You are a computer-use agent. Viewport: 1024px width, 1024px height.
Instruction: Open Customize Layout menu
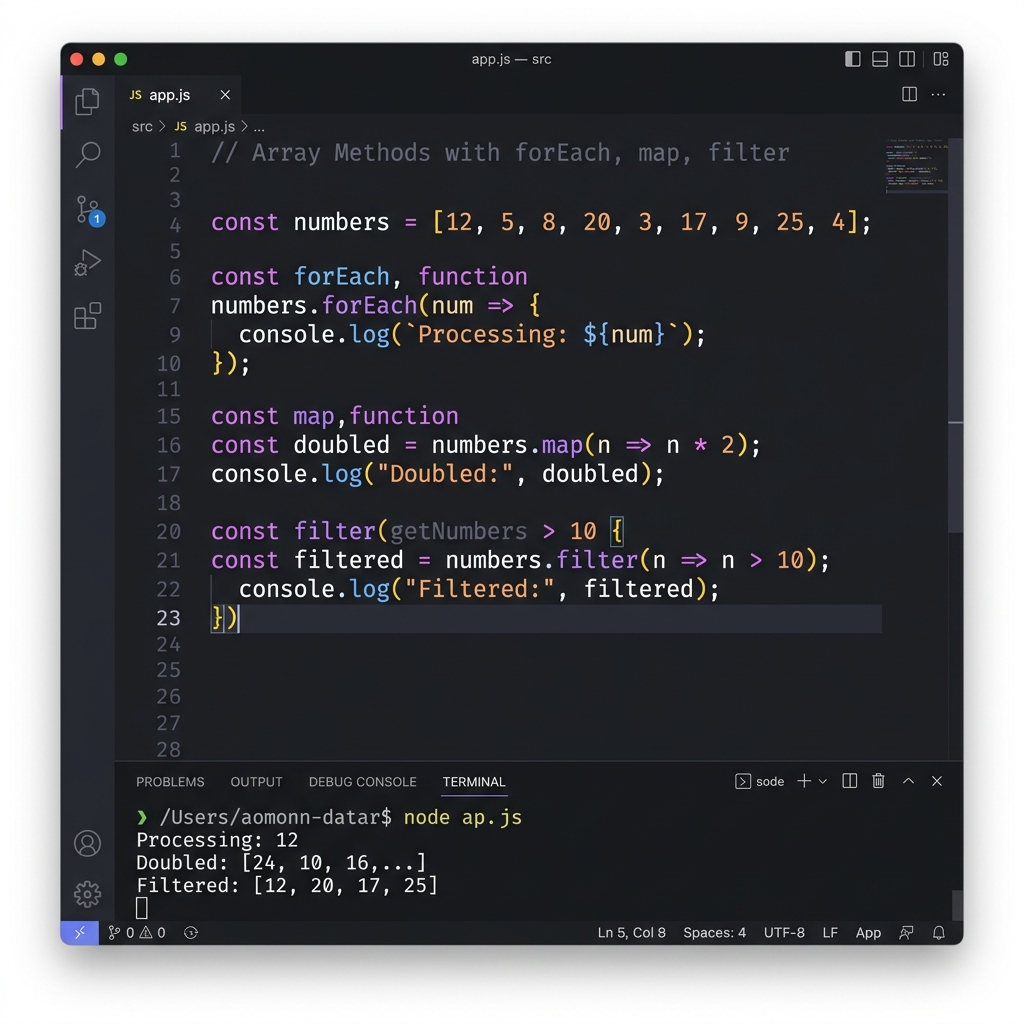click(x=941, y=59)
